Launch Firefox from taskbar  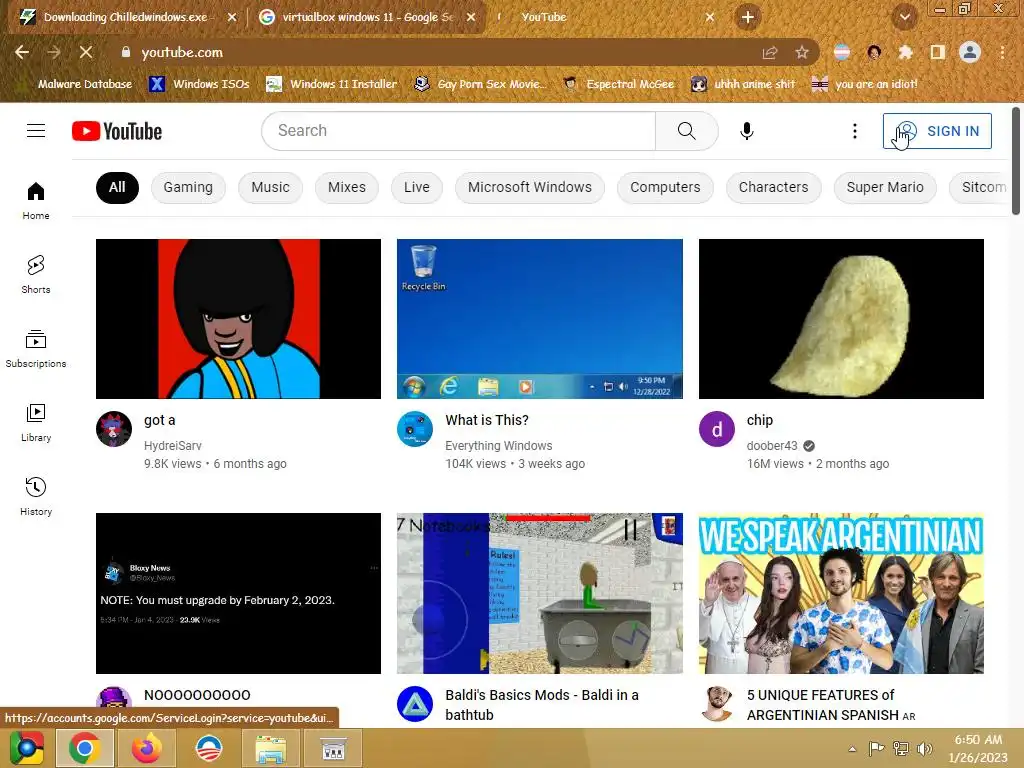click(146, 748)
